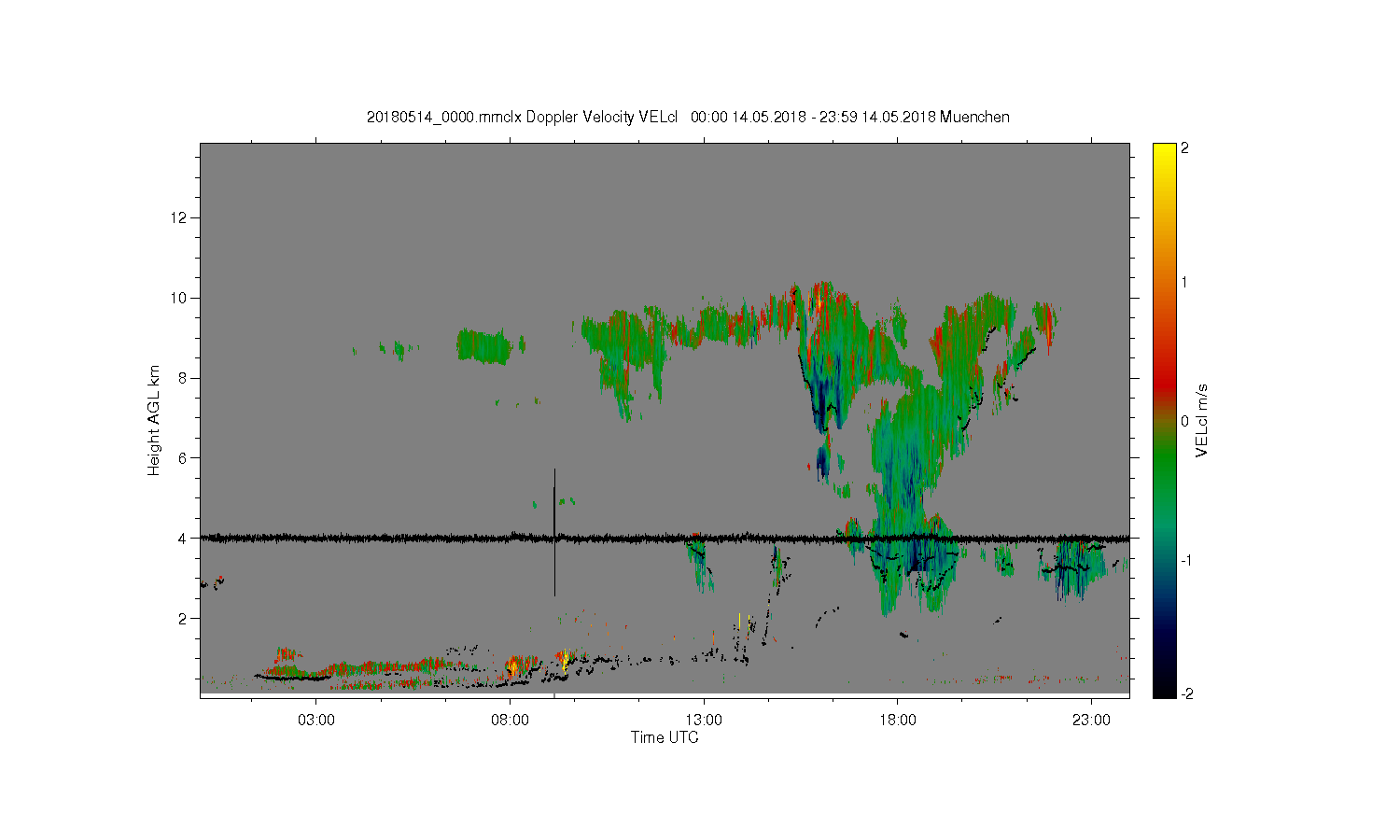The image size is (1400, 840).
Task: Click the height tick label 12
Action: [179, 217]
